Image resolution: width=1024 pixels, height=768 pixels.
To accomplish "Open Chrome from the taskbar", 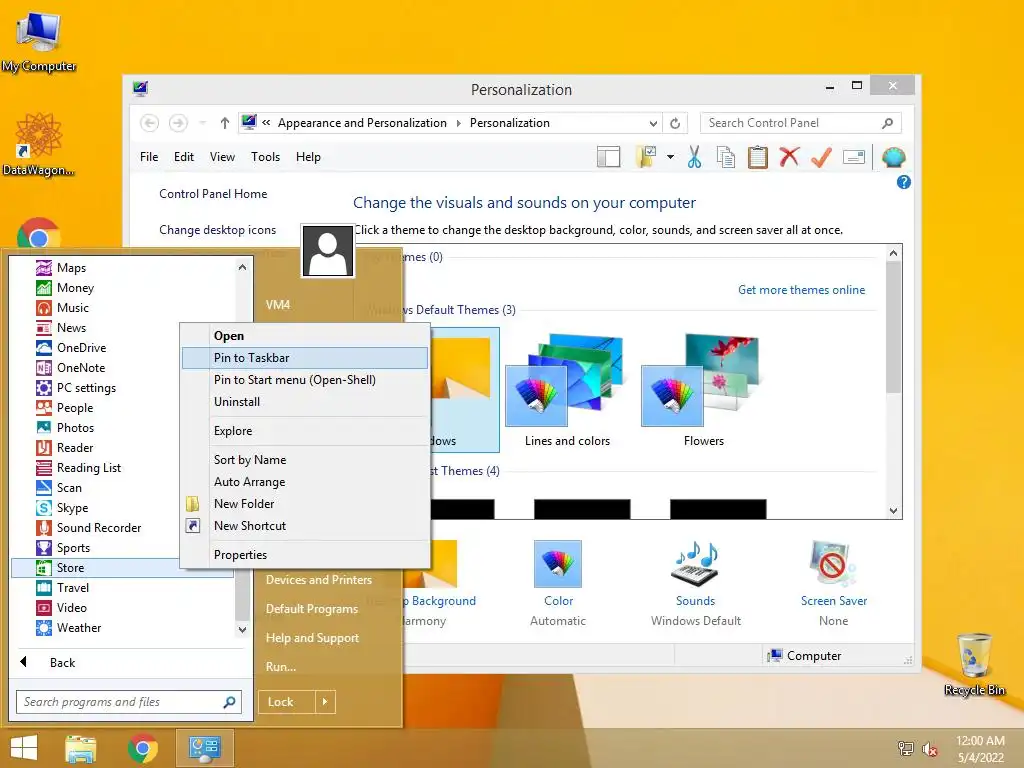I will 142,748.
